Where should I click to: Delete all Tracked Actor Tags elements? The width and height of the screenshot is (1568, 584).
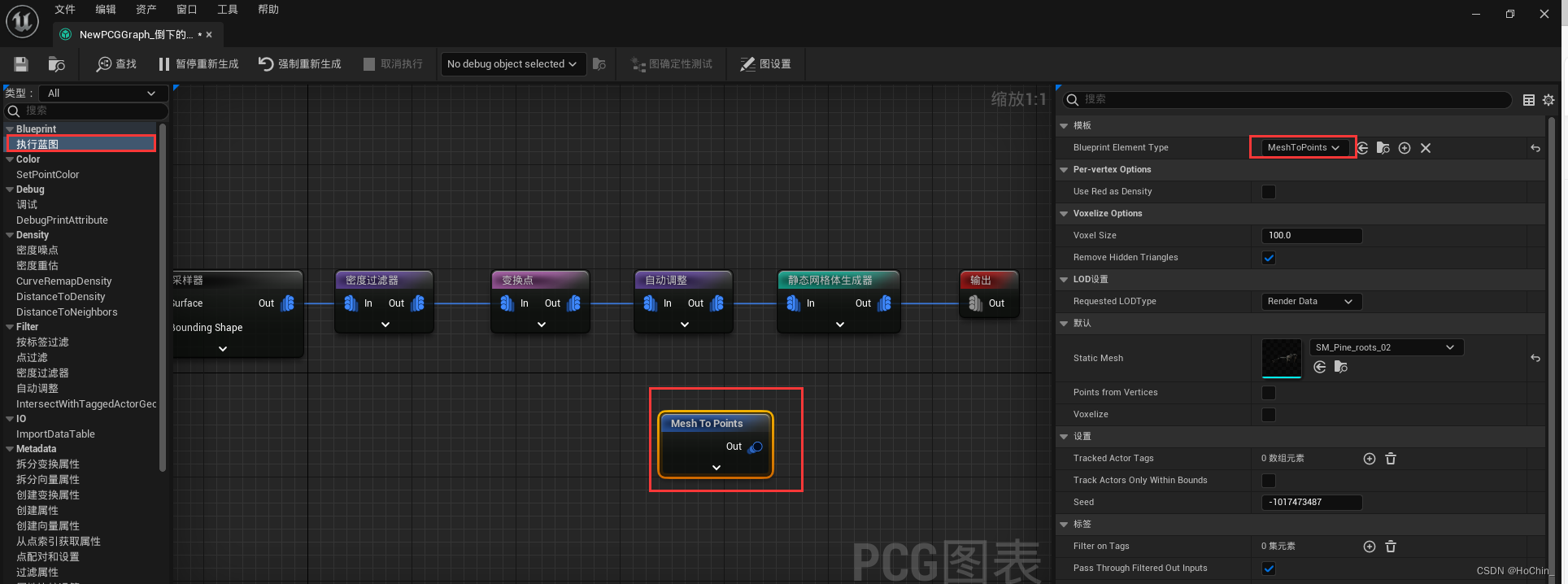(1391, 459)
